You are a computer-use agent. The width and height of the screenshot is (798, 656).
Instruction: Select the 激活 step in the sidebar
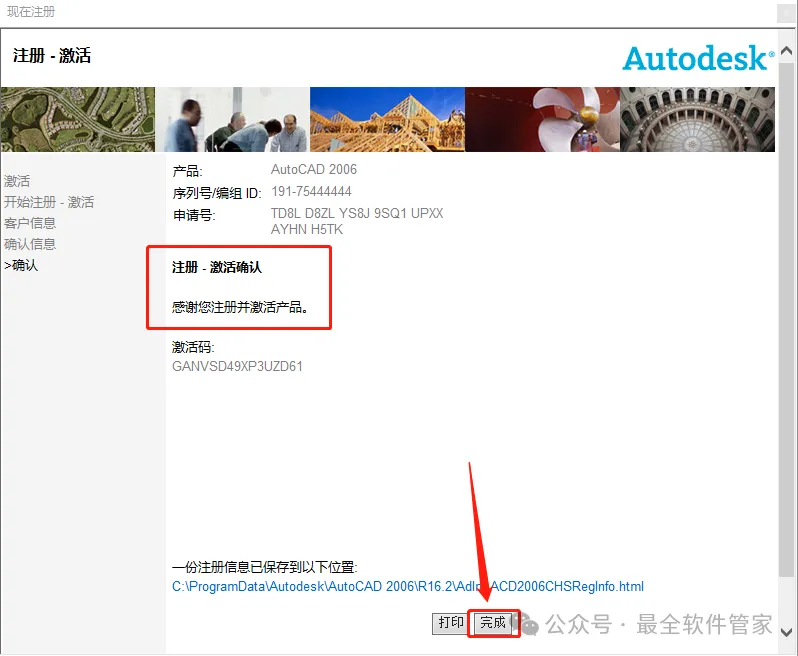(17, 181)
